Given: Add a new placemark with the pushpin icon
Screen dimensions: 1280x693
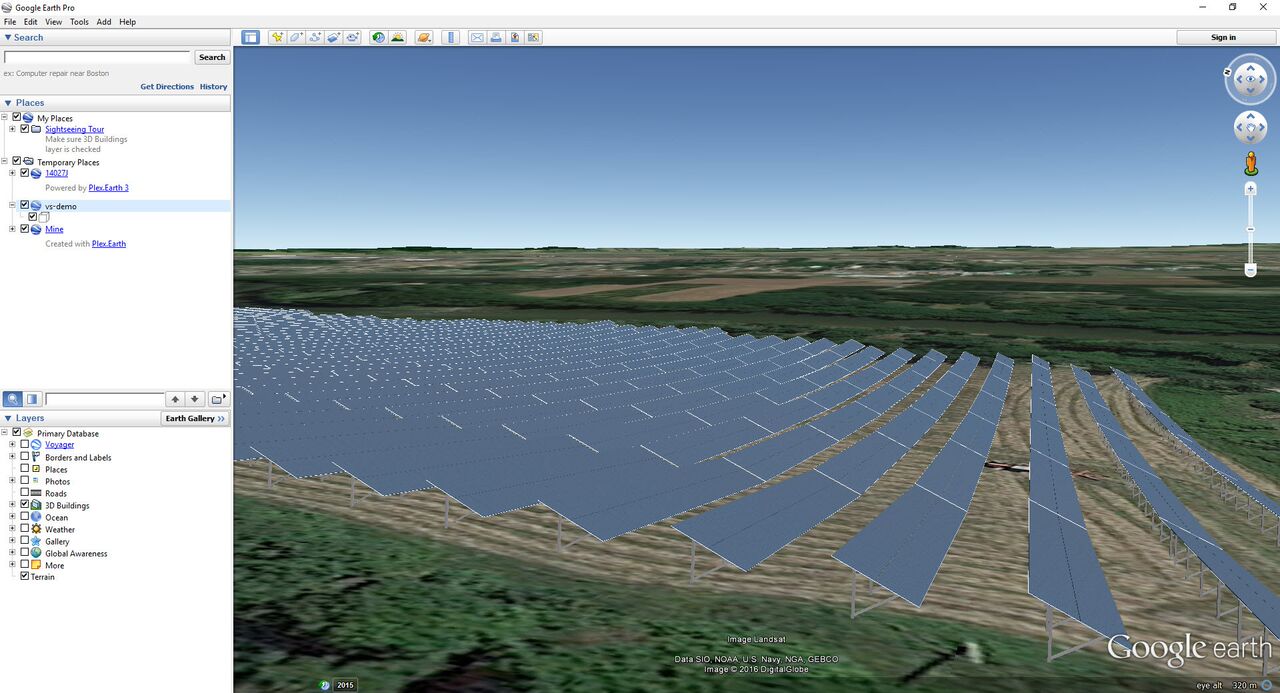Looking at the screenshot, I should pyautogui.click(x=277, y=37).
